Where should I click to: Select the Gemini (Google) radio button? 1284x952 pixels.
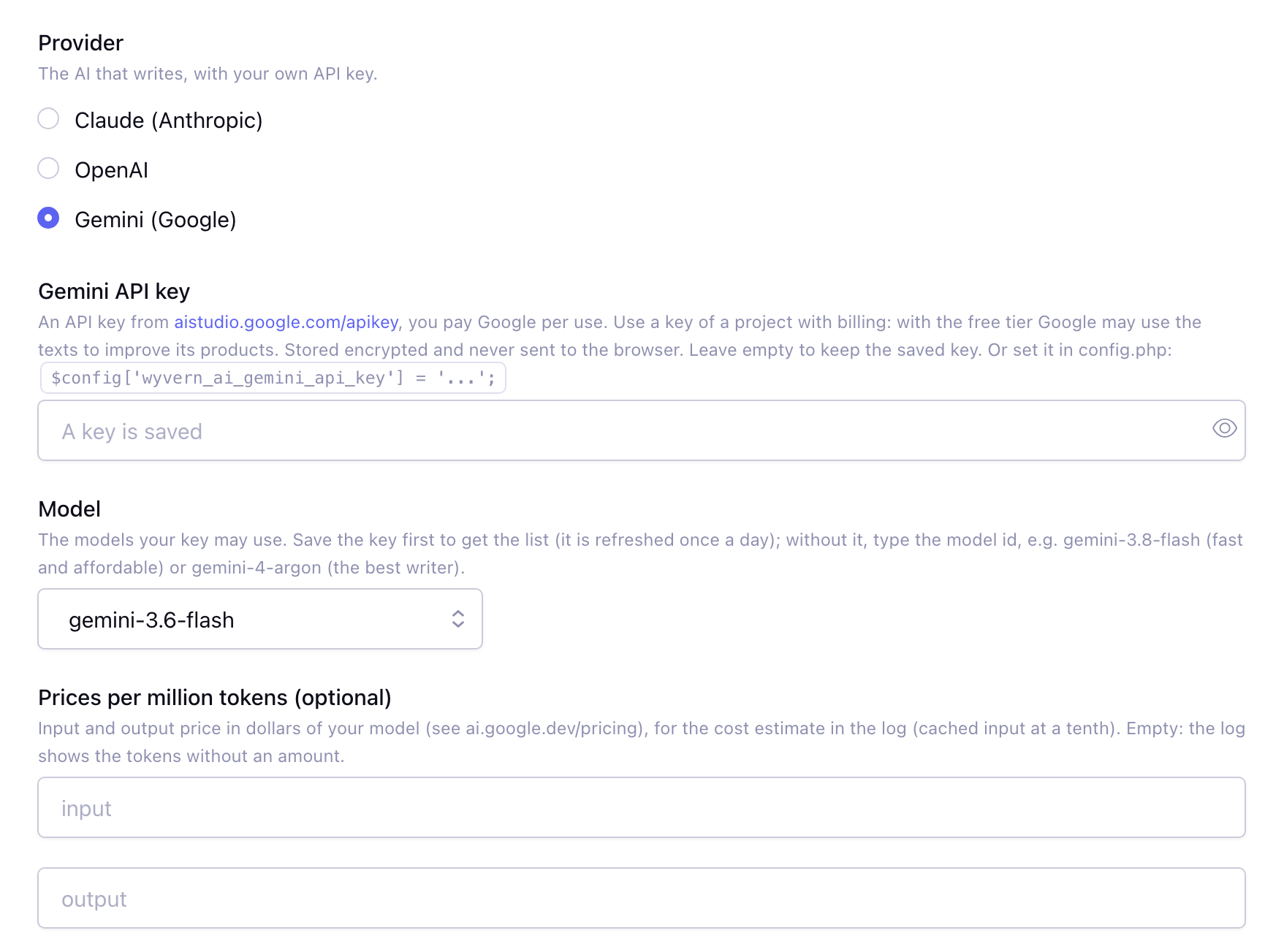click(x=48, y=218)
